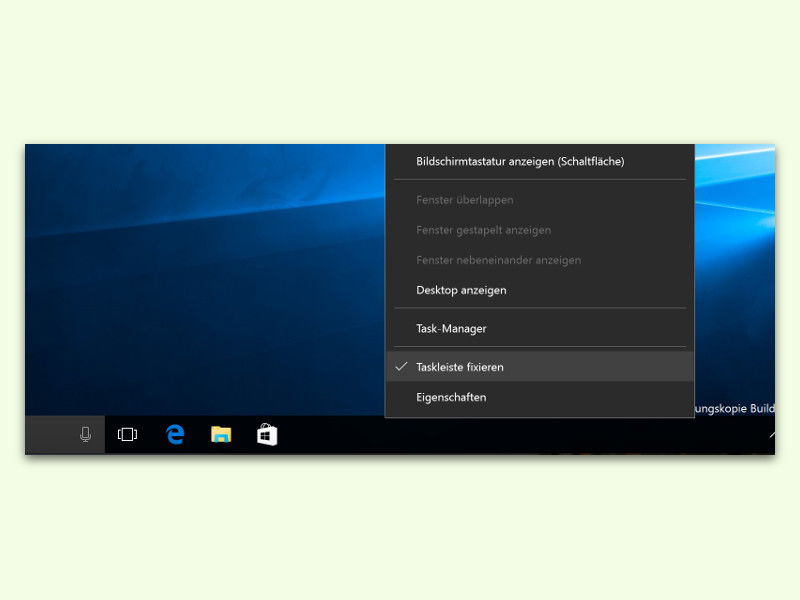800x600 pixels.
Task: Toggle 'Taskleiste fixieren' checkmark option
Action: 540,367
